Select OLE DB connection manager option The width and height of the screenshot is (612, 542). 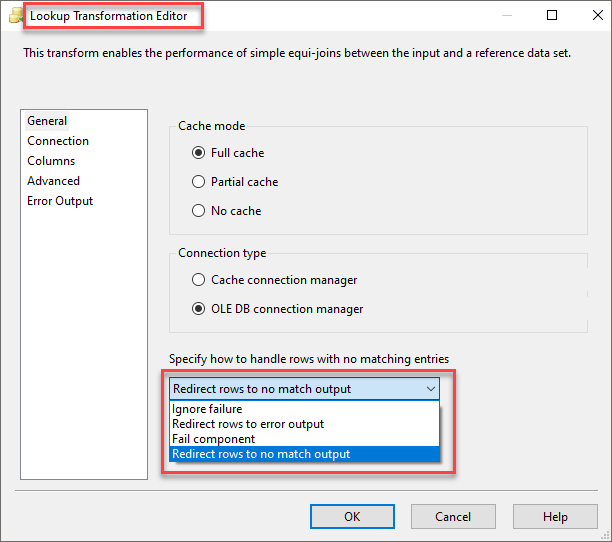pos(198,309)
